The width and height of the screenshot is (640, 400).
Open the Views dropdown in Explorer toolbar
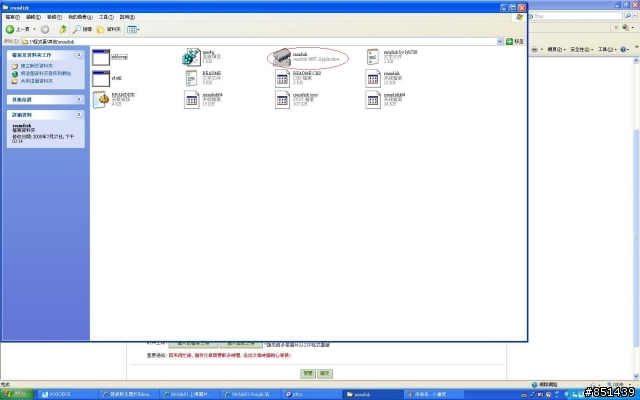click(133, 29)
